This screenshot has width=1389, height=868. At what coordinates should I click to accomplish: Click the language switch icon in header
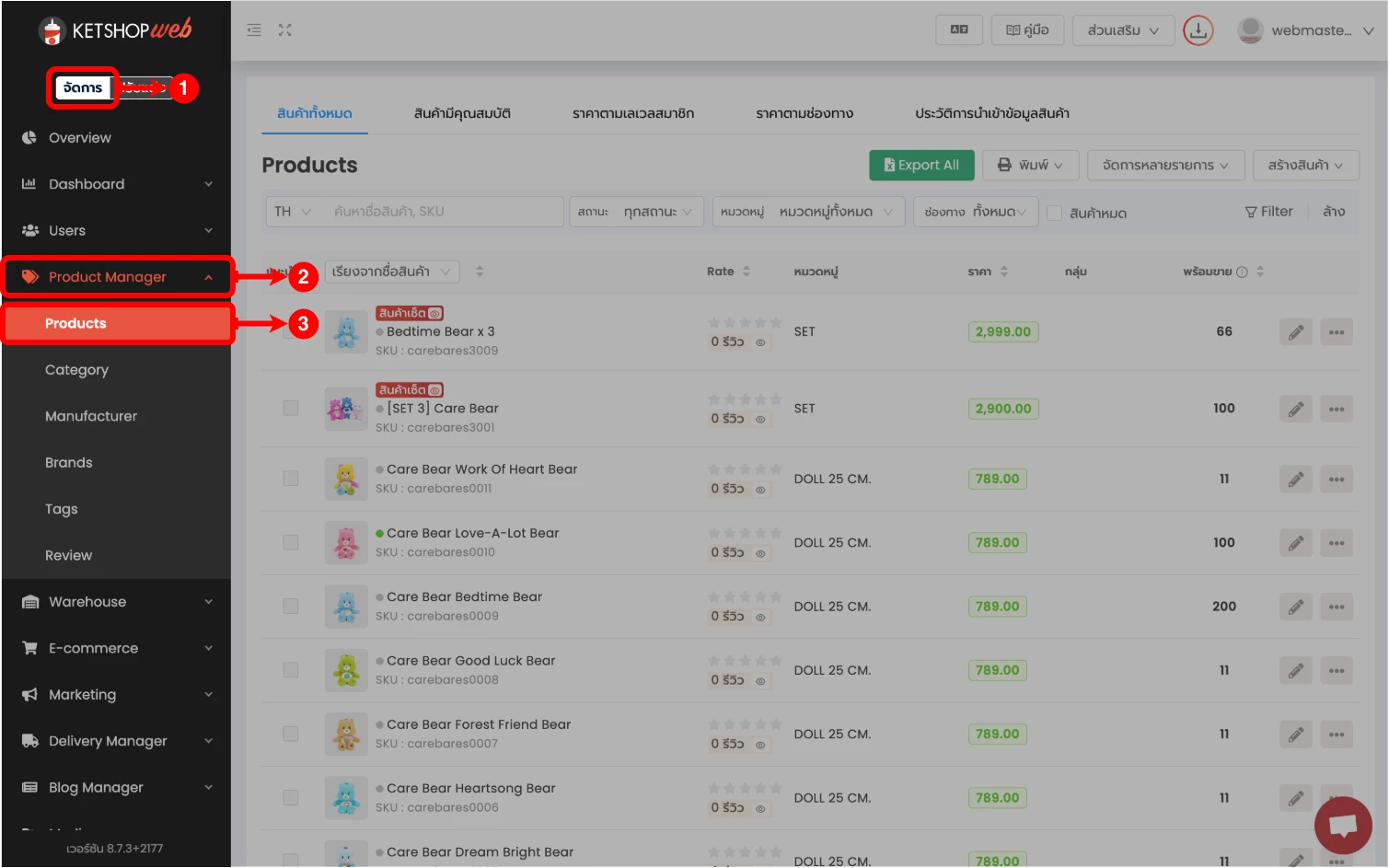coord(959,30)
